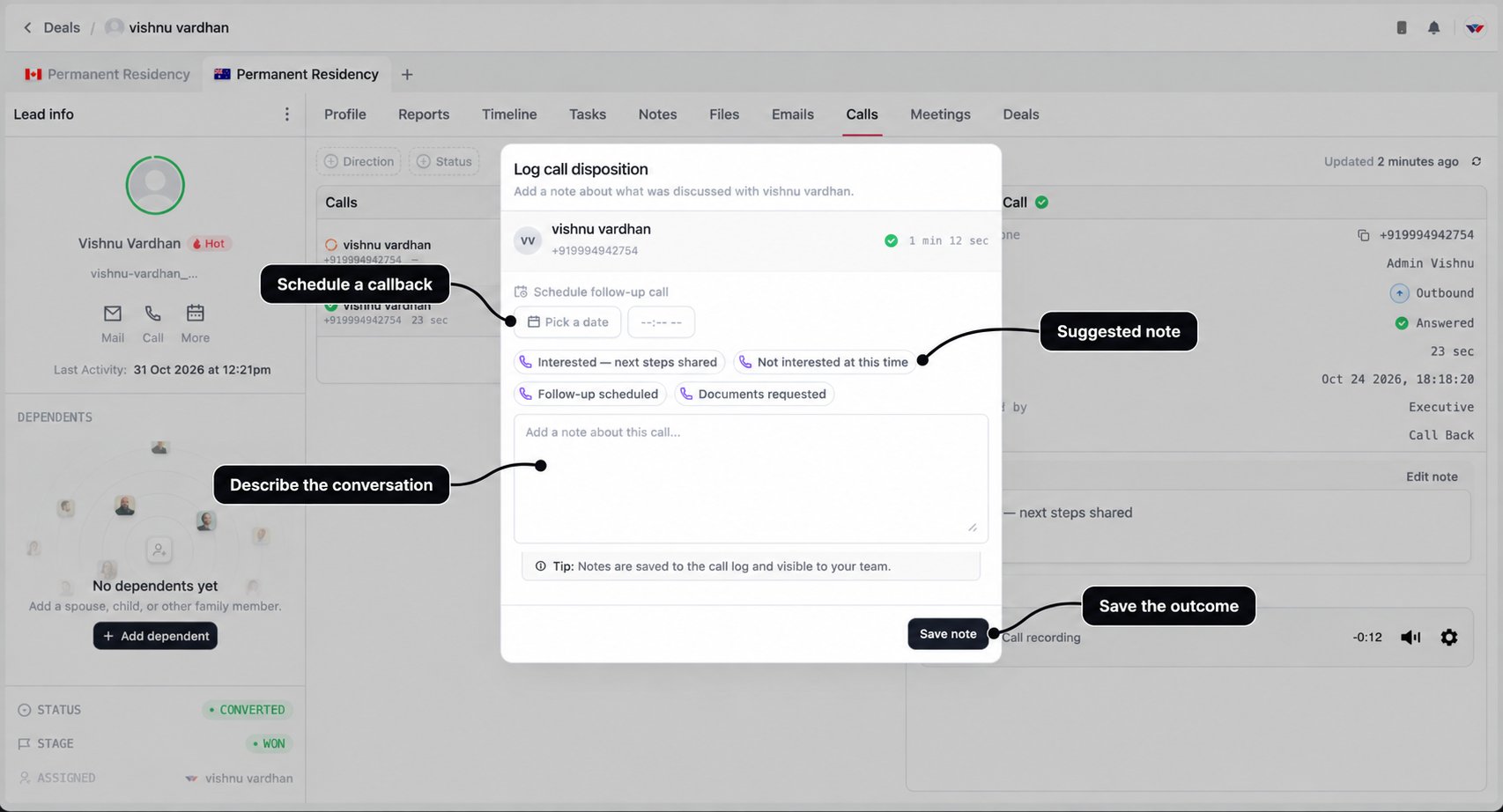This screenshot has width=1503, height=812.
Task: Open the Notes tab
Action: pos(658,114)
